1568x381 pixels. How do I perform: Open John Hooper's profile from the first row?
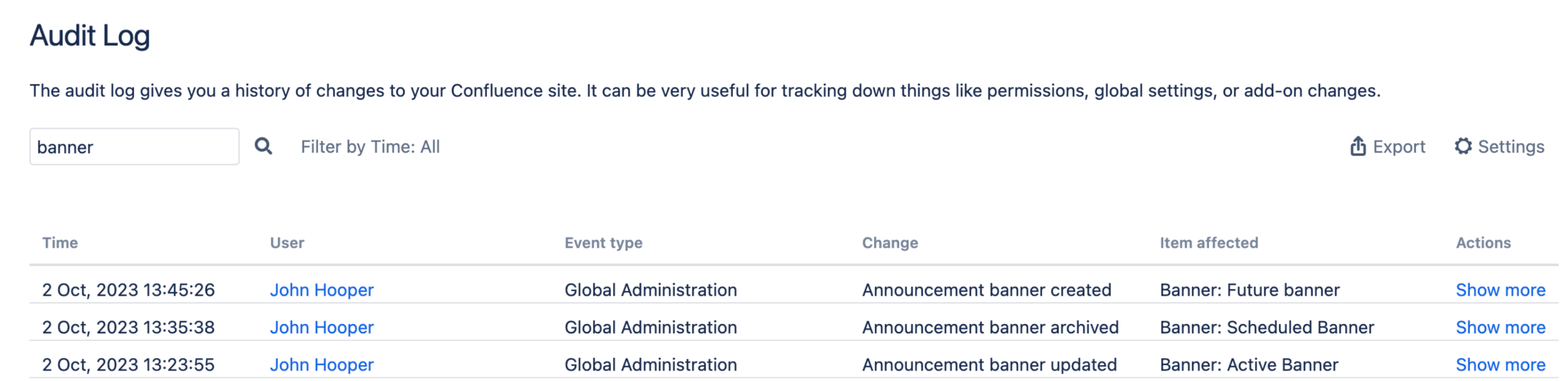click(x=322, y=290)
